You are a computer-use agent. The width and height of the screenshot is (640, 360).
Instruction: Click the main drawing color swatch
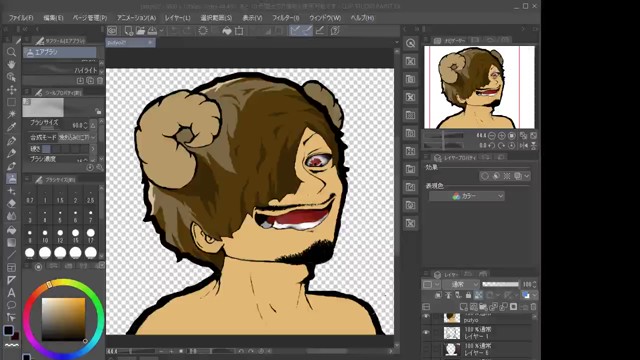click(x=8, y=330)
